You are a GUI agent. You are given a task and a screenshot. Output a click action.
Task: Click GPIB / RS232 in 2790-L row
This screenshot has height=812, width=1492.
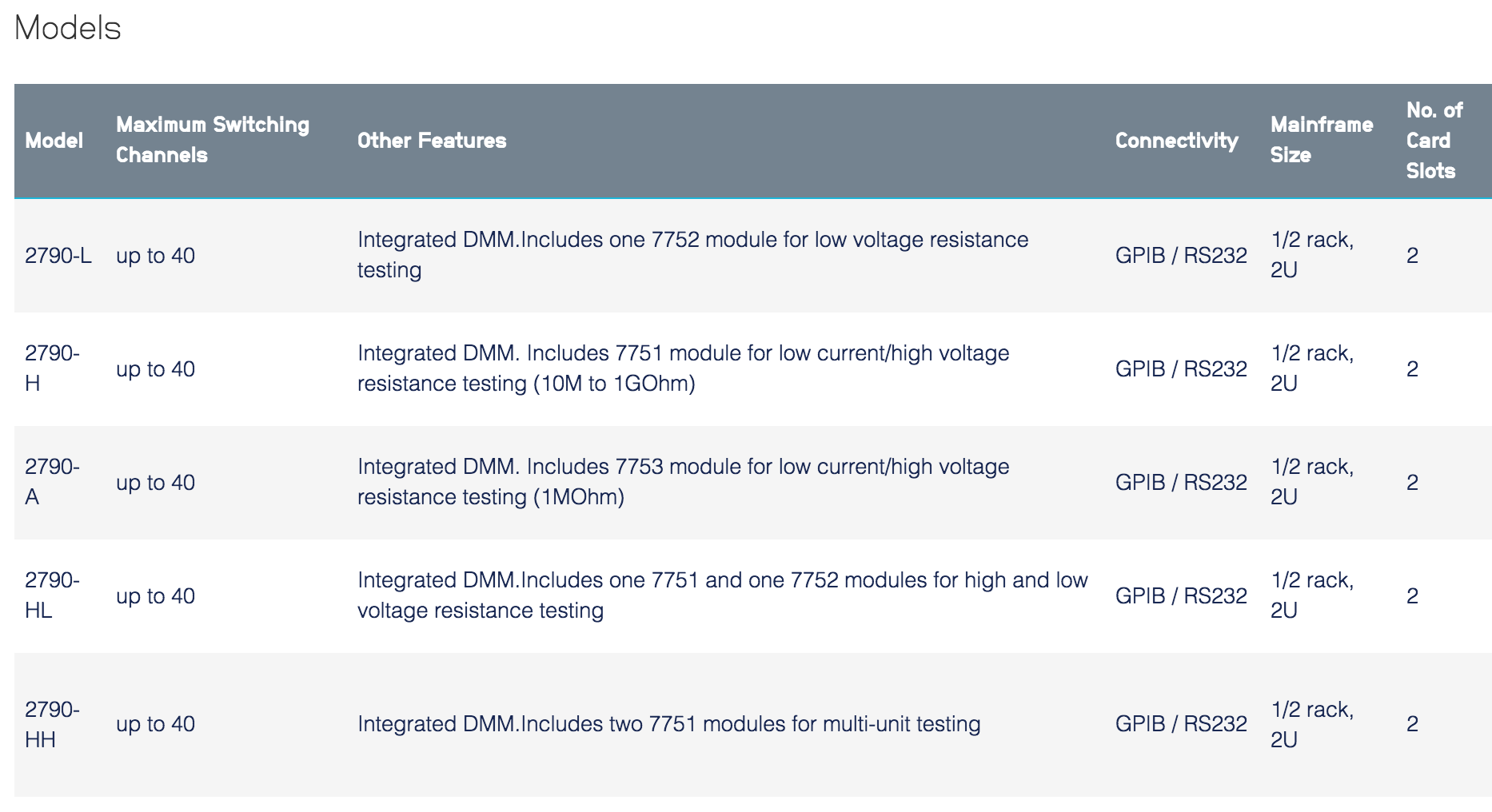1181,256
